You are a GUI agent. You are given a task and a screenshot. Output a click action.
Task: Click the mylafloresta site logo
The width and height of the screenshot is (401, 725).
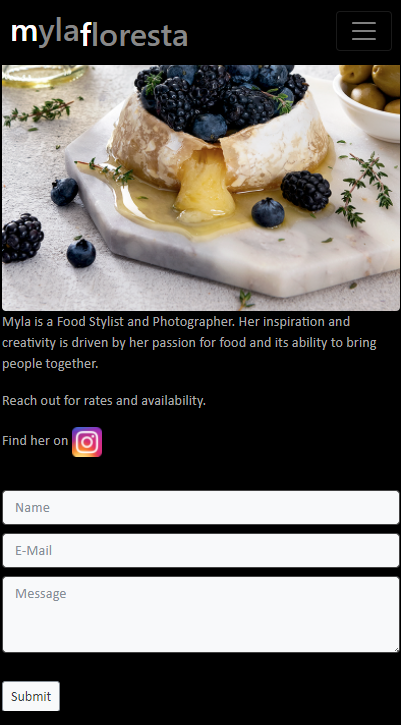tap(99, 34)
